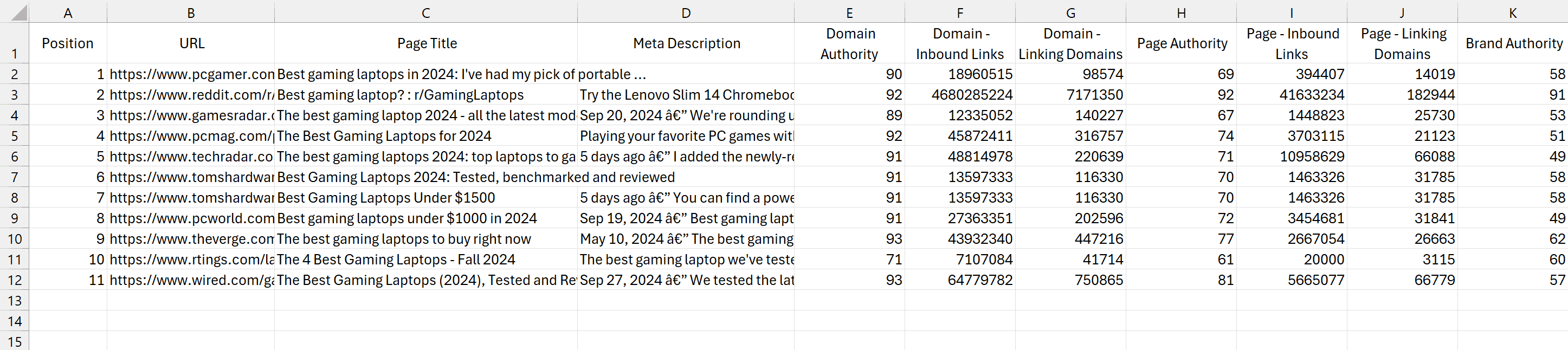Click the rtings.com URL cell

(x=191, y=260)
